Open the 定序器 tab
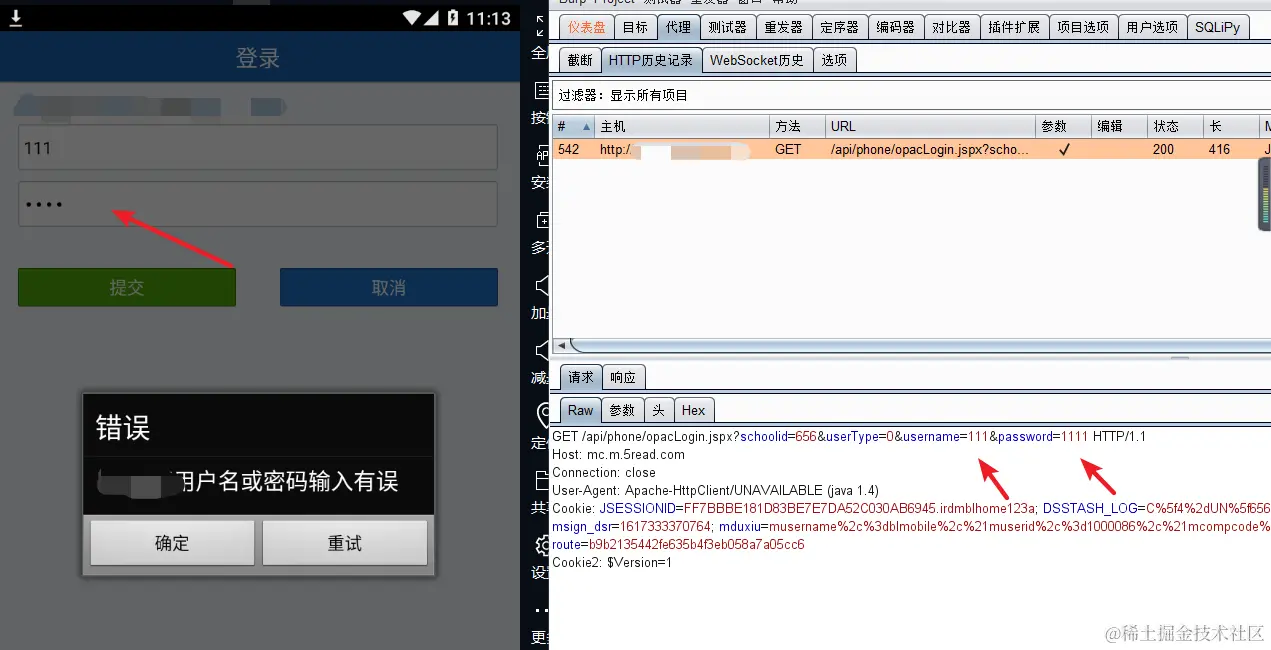This screenshot has width=1271, height=650. coord(839,27)
